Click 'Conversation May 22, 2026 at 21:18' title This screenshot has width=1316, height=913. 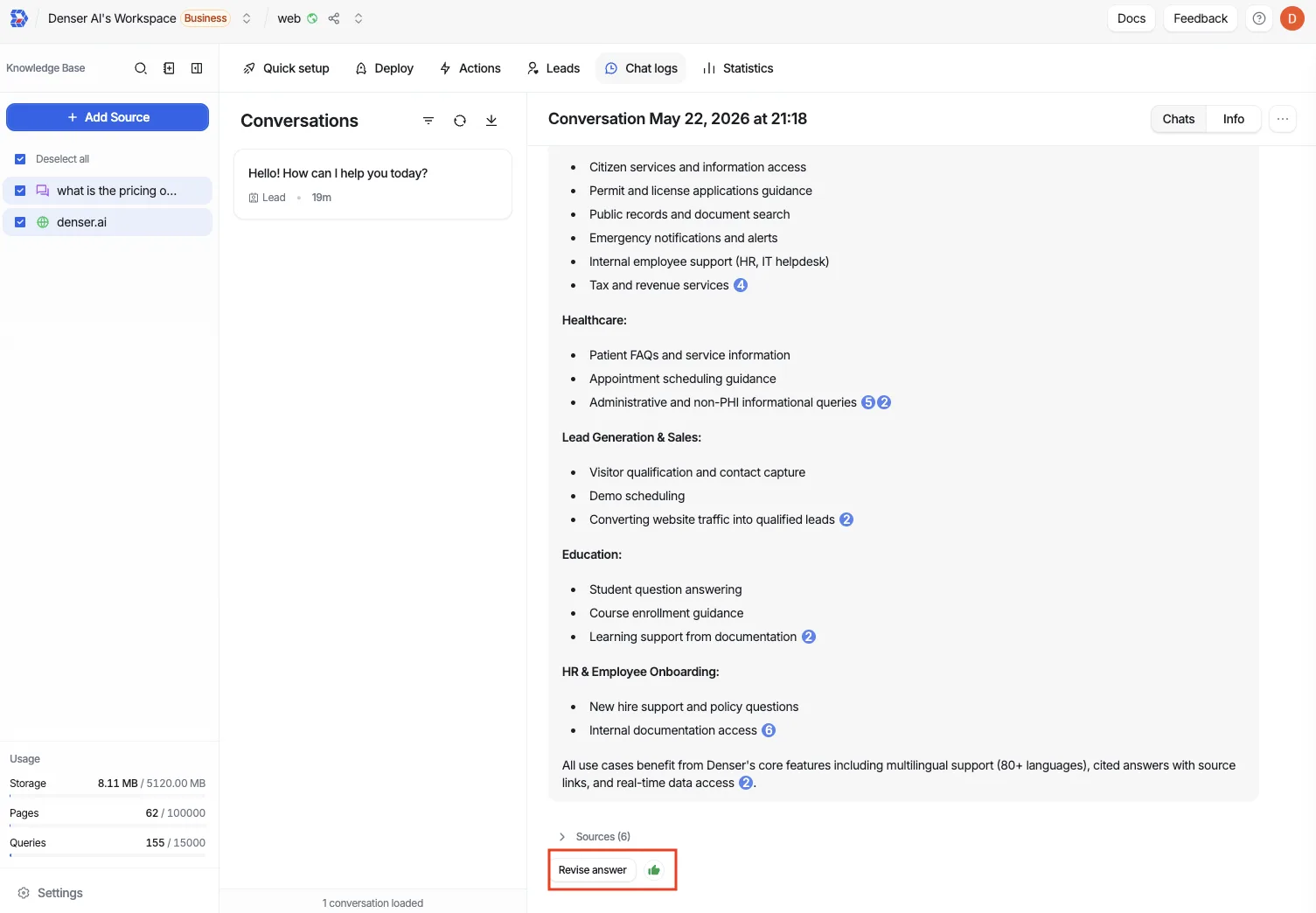(x=678, y=119)
